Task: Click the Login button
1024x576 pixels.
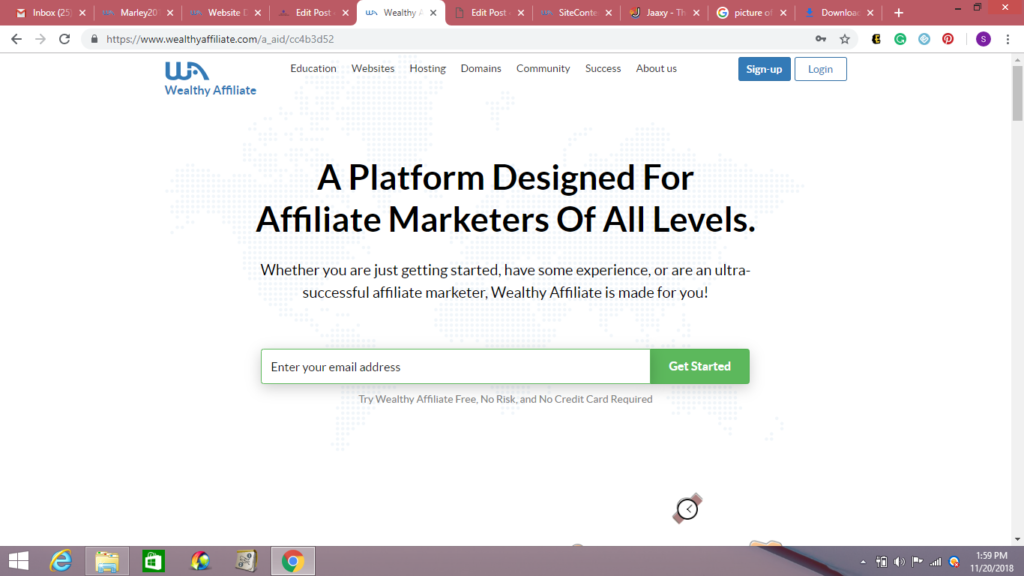Action: click(820, 69)
